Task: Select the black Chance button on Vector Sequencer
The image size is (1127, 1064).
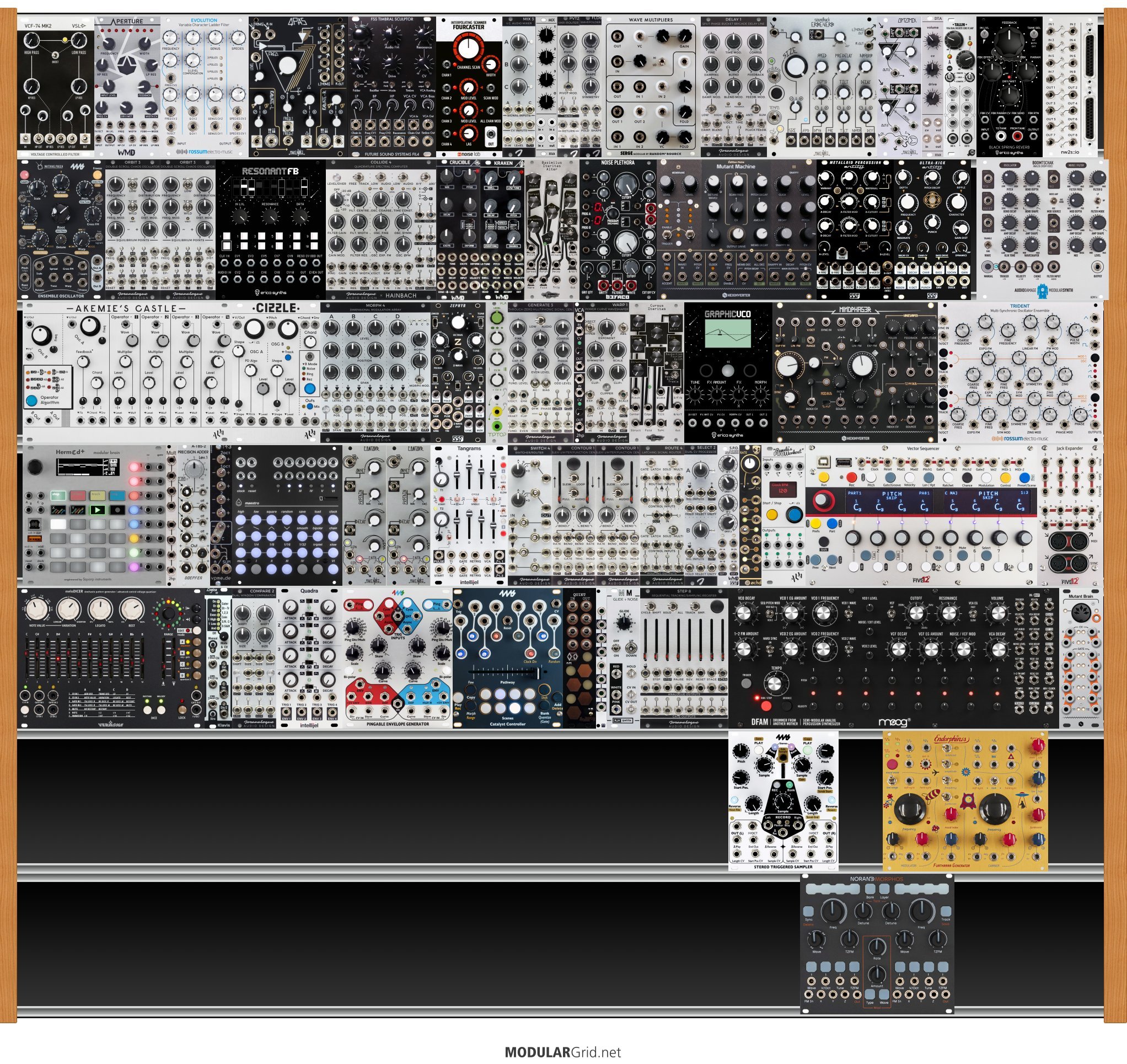Action: (967, 478)
